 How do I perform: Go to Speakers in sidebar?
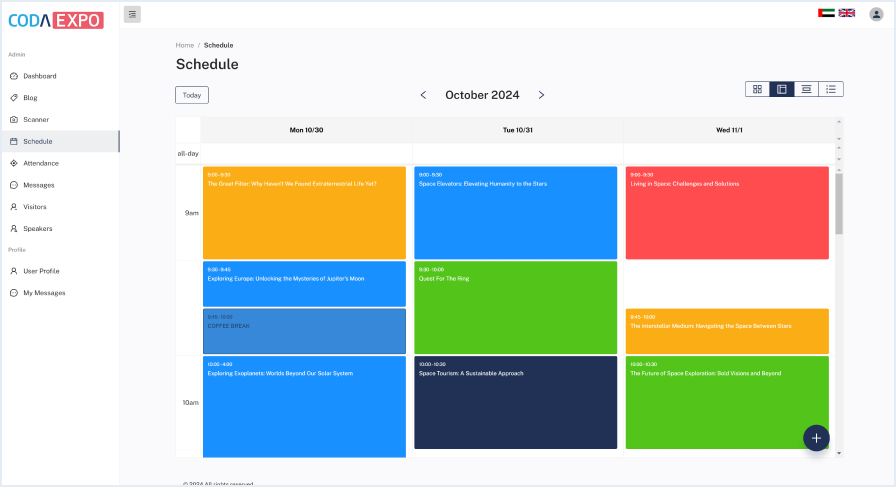click(x=37, y=229)
